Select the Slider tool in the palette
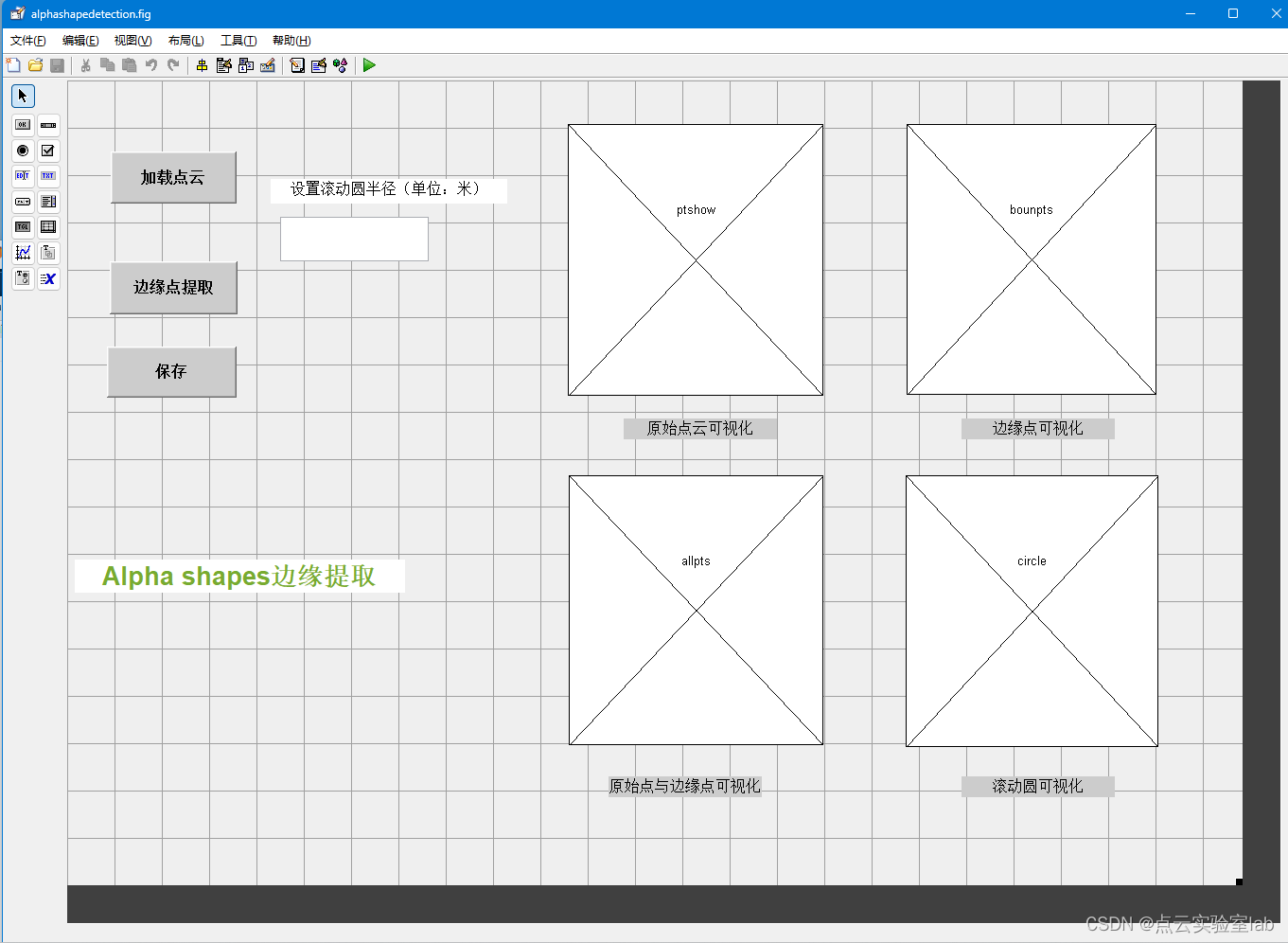This screenshot has width=1288, height=943. (48, 124)
